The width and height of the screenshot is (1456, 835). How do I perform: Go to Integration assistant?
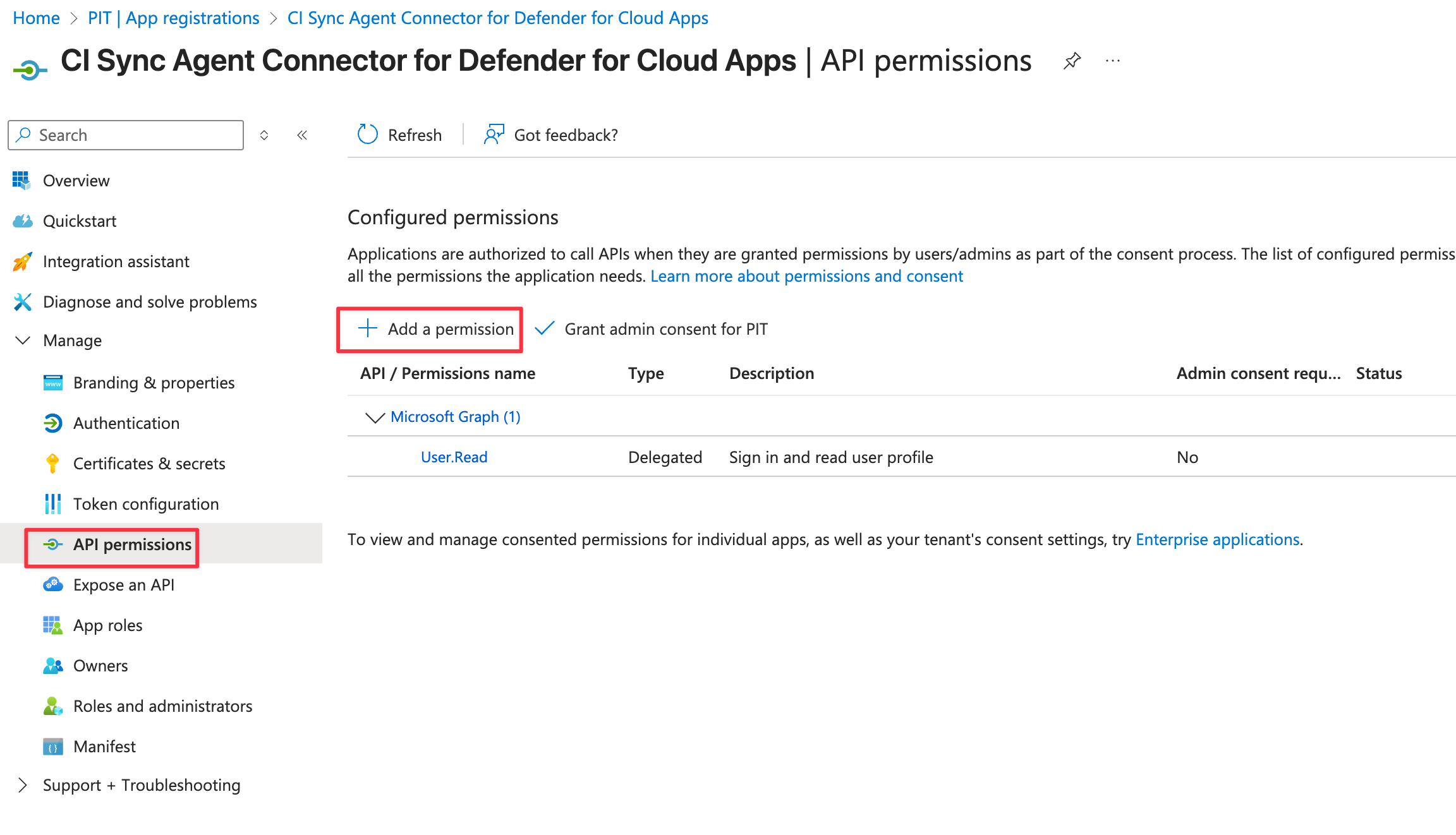[116, 261]
